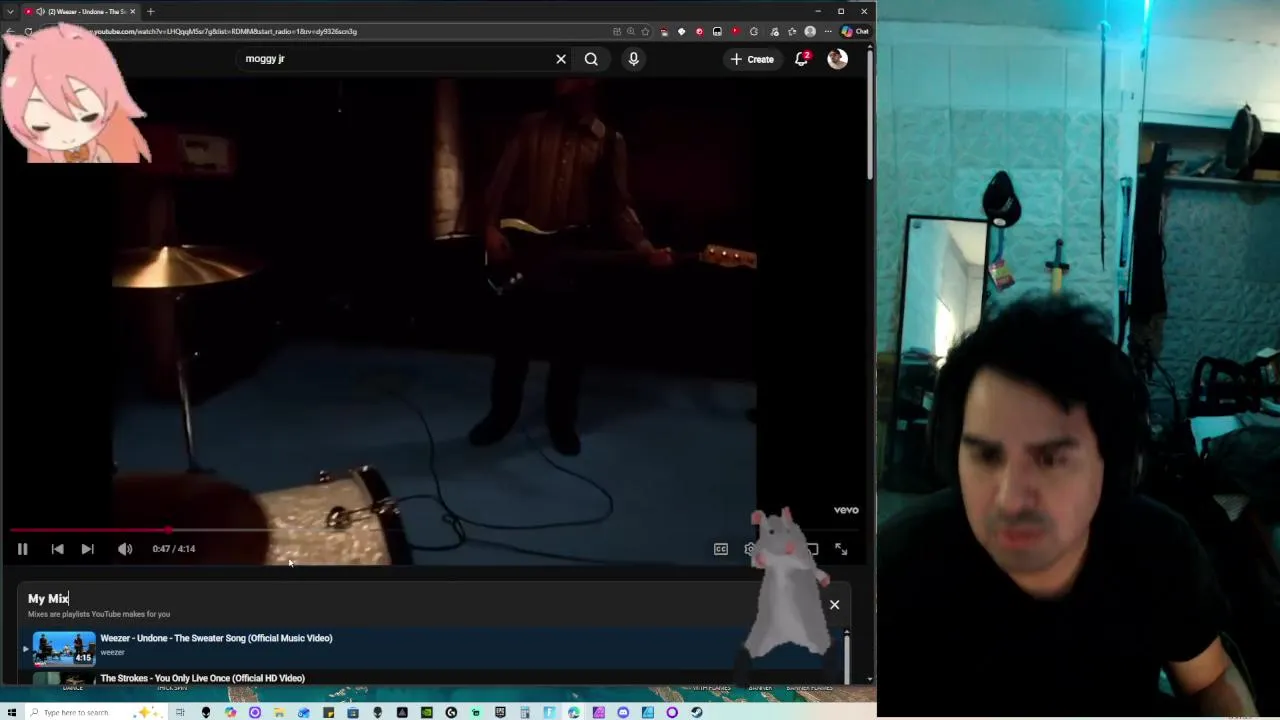Open YouTube account avatar menu
Viewport: 1280px width, 720px height.
[837, 59]
